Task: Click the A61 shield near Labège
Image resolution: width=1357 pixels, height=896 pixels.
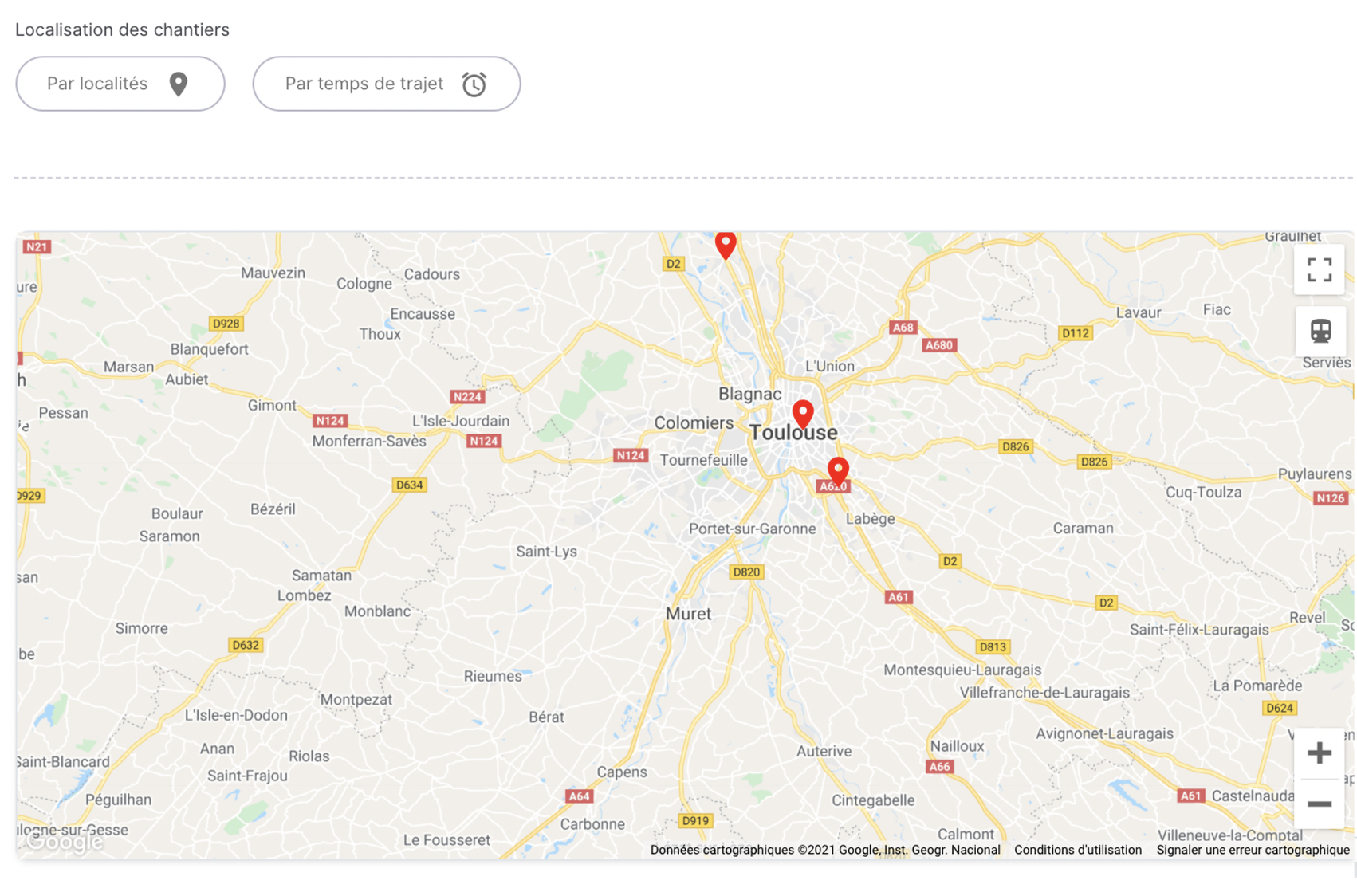Action: [x=899, y=597]
